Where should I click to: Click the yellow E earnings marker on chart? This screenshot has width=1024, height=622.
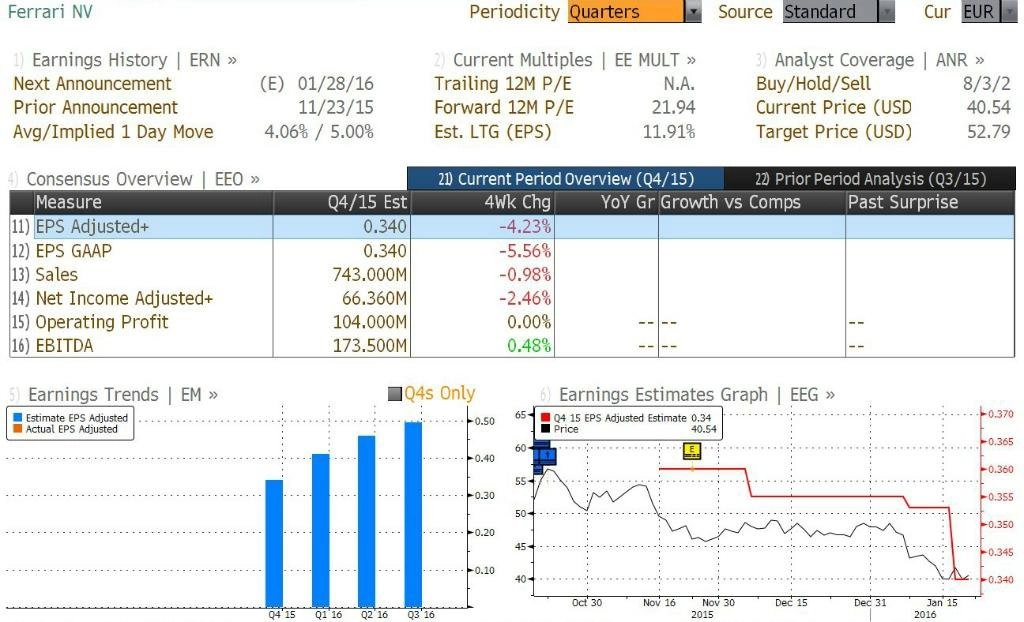click(x=692, y=451)
